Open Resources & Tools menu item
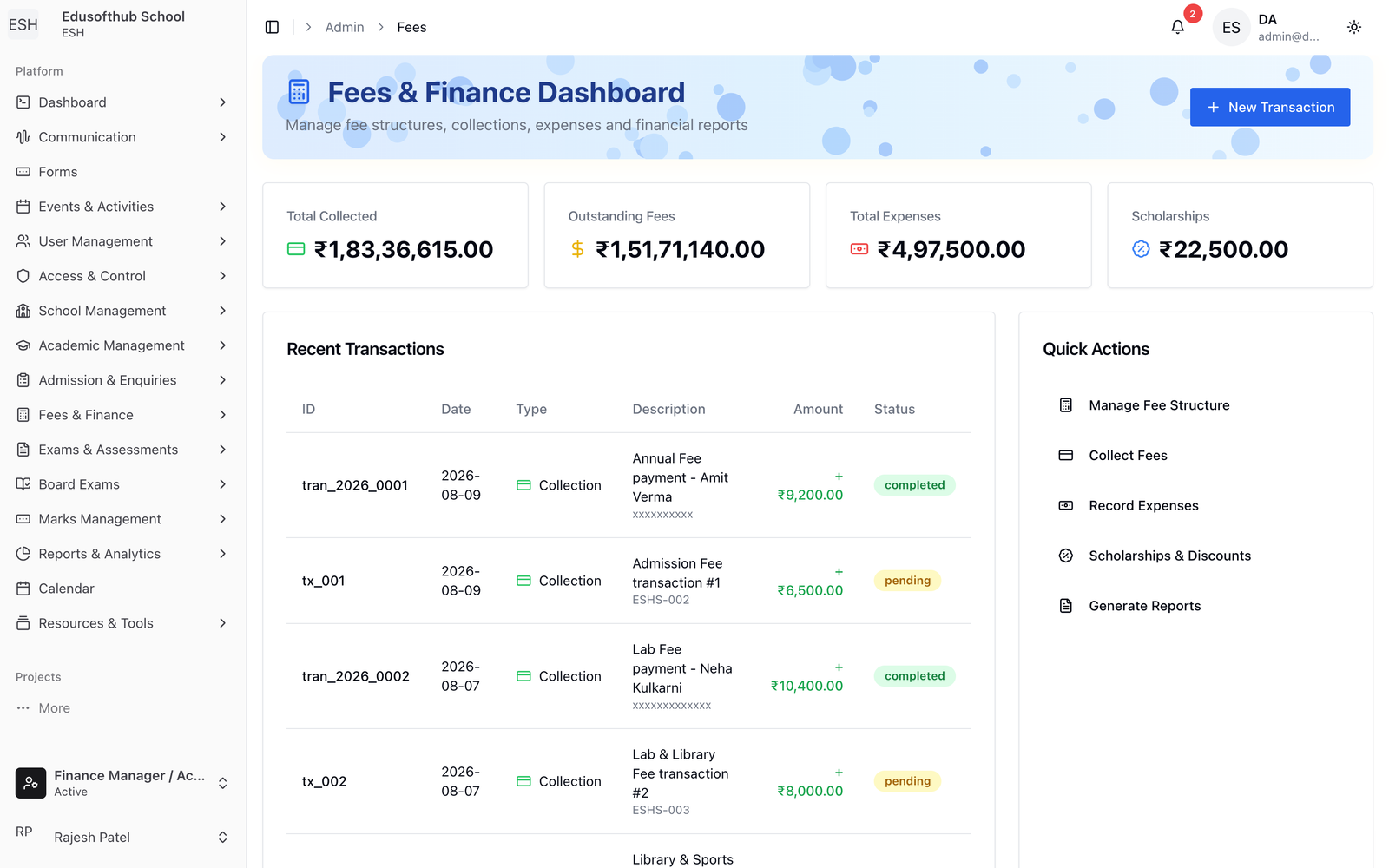 coord(122,623)
